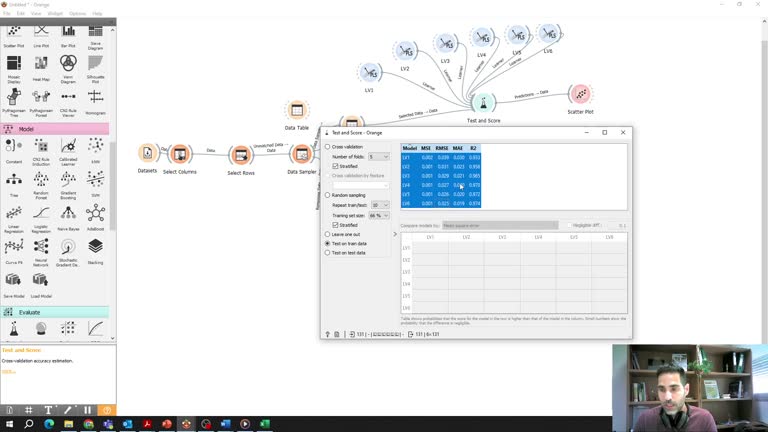Sort results by R2 column header
Image resolution: width=768 pixels, height=432 pixels.
point(473,148)
